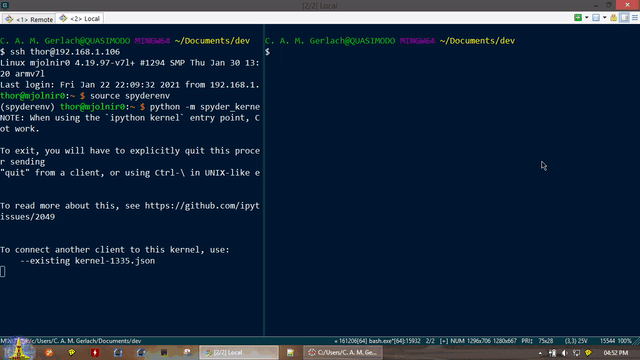640x360 pixels.
Task: Click the yellow lock toolbar icon
Action: tap(613, 18)
